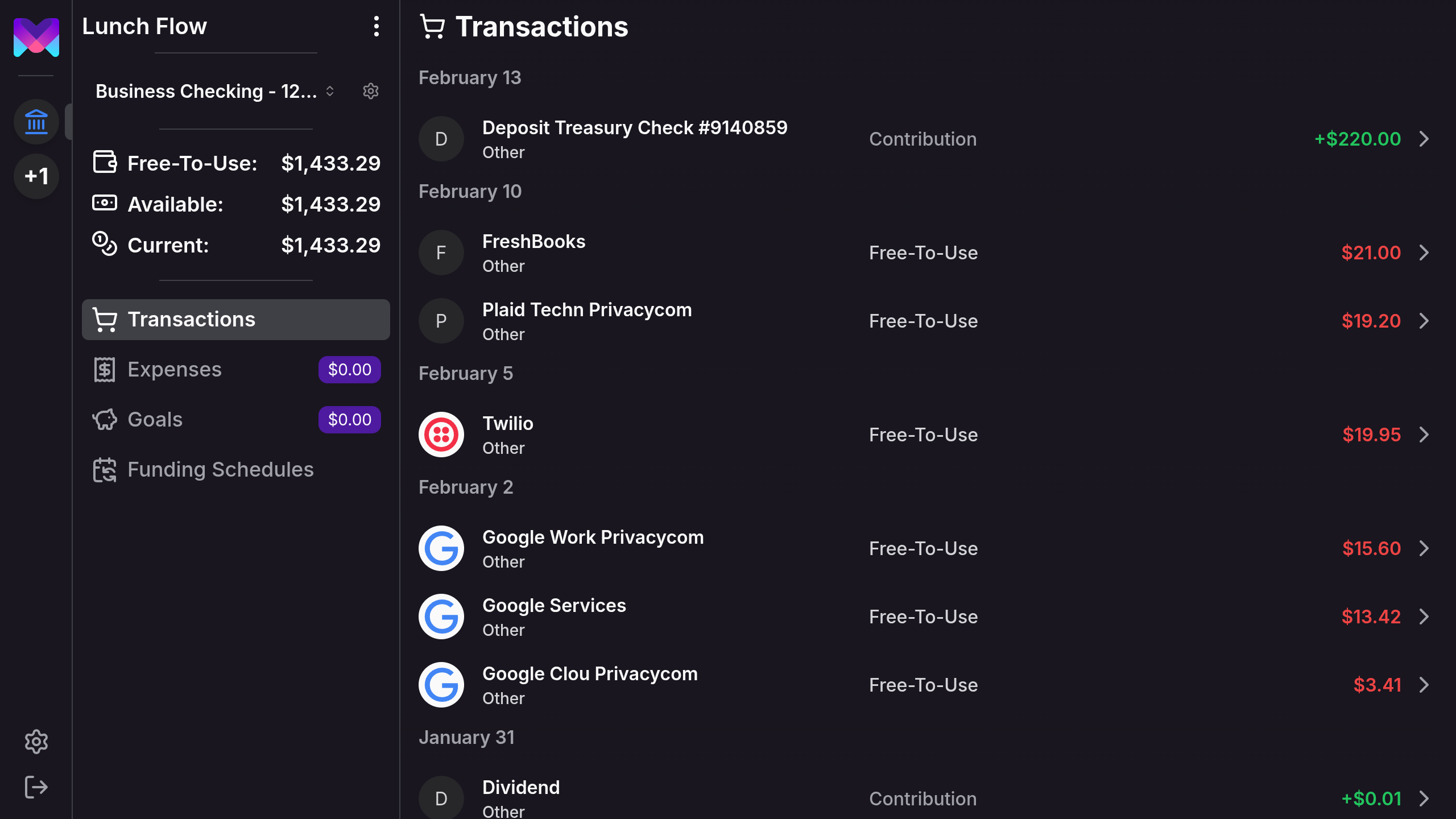
Task: Open application settings gear at bottom left
Action: pos(36,742)
